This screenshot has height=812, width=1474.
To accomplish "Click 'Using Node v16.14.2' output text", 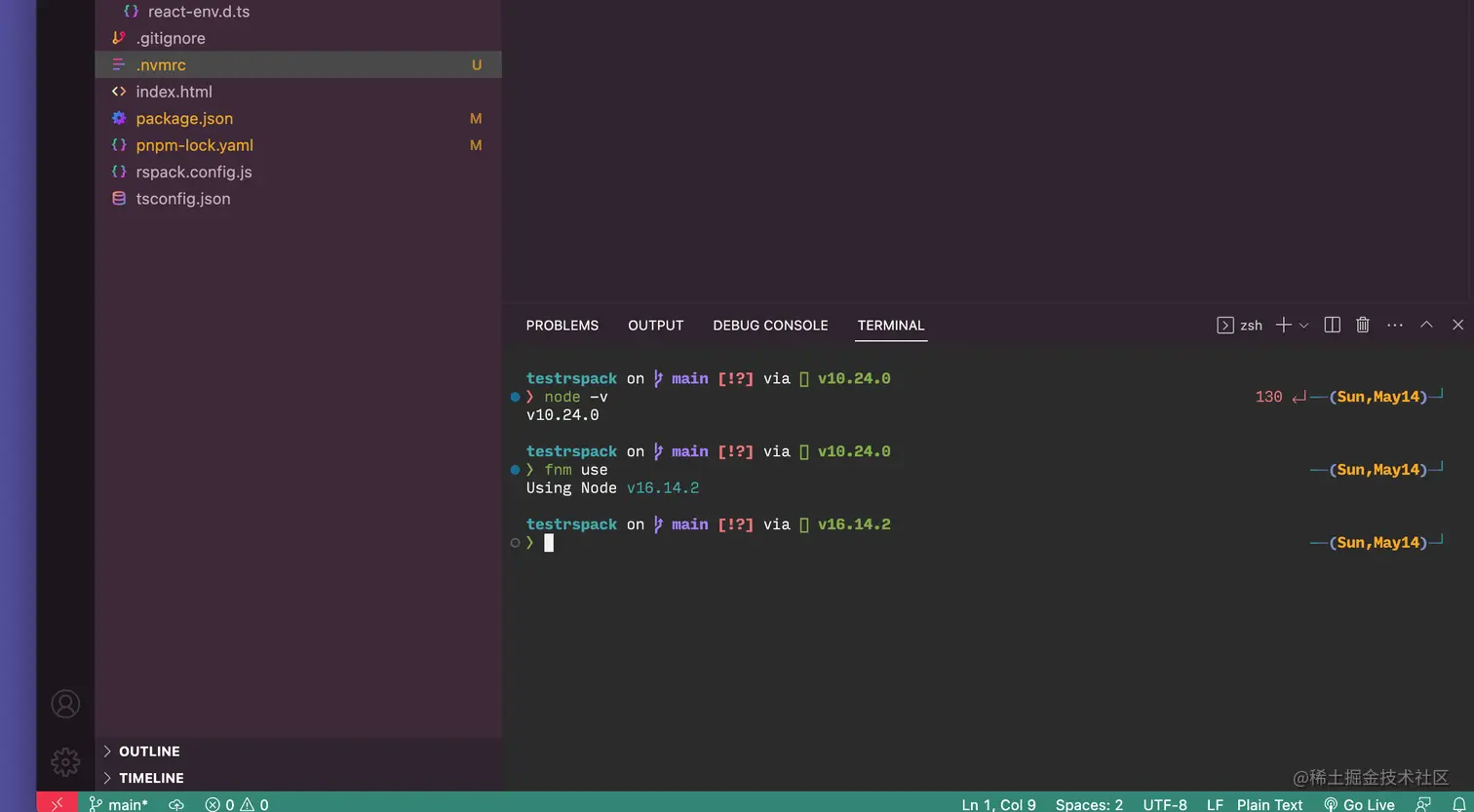I will [612, 487].
